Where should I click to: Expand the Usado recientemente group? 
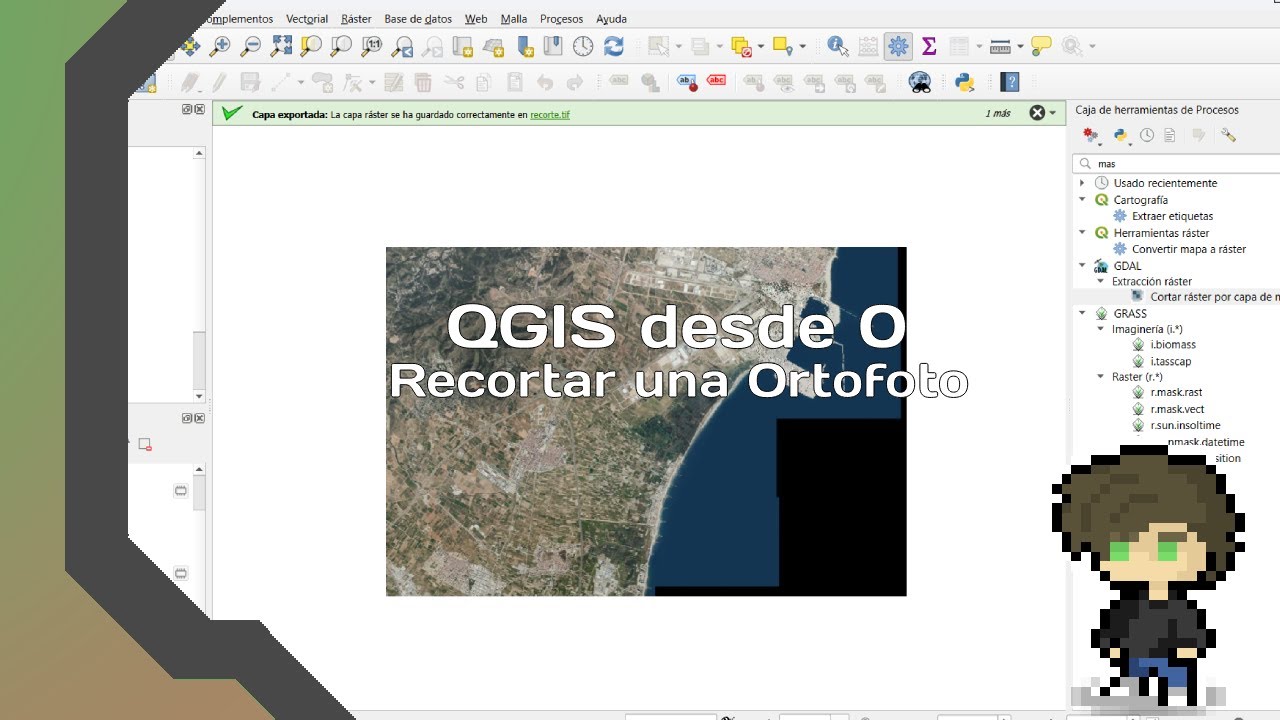pyautogui.click(x=1082, y=183)
